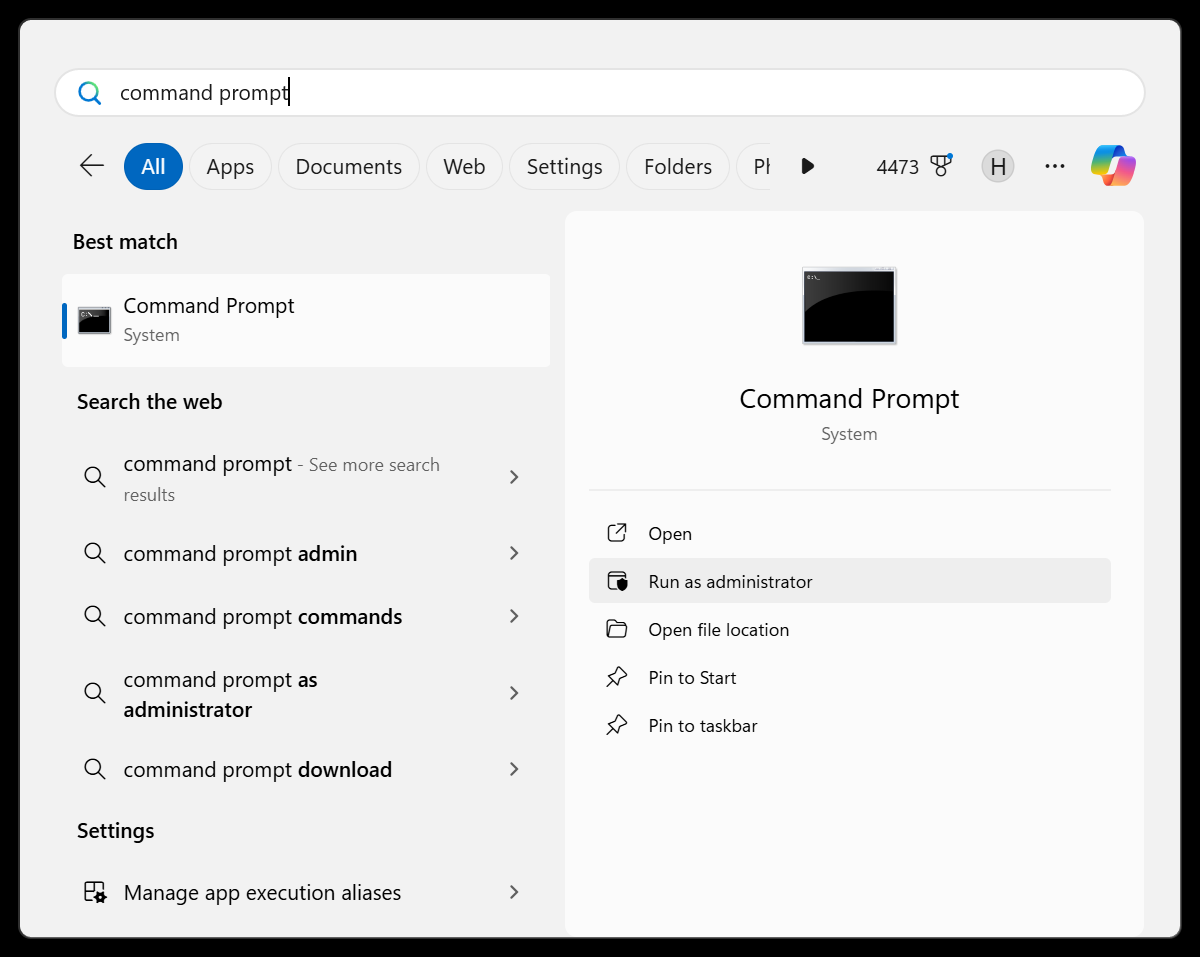Switch to the Settings filter tab

tap(564, 167)
